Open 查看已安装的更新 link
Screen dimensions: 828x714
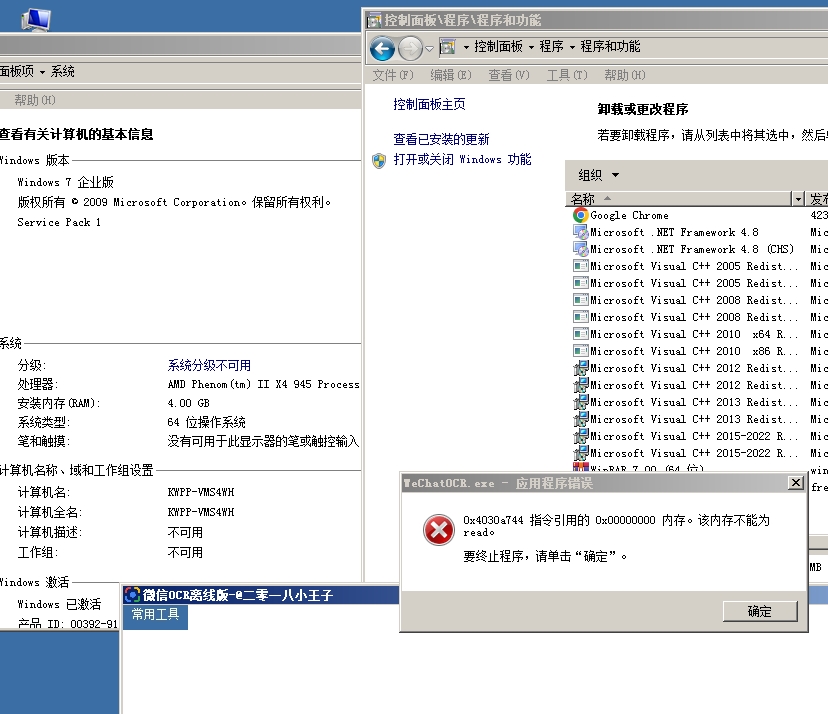click(441, 139)
